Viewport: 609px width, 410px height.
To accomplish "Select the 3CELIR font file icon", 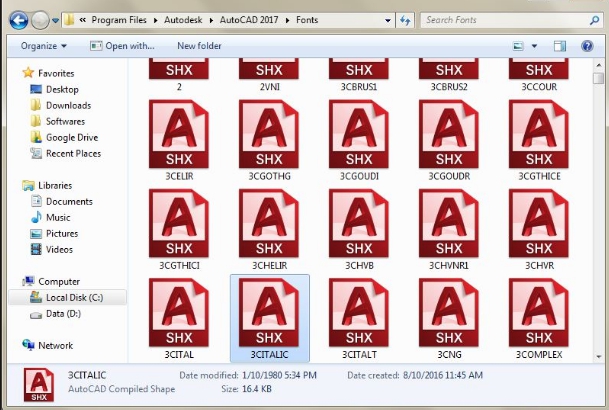I will point(179,134).
